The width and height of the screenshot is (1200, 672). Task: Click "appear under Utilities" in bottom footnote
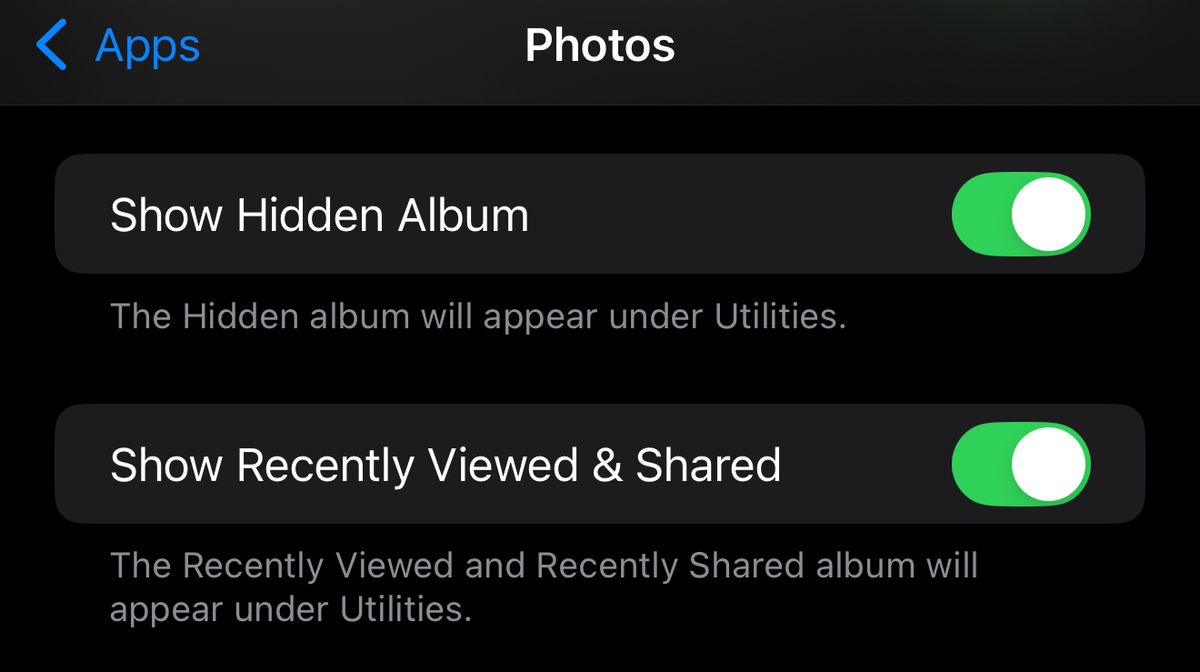[290, 609]
